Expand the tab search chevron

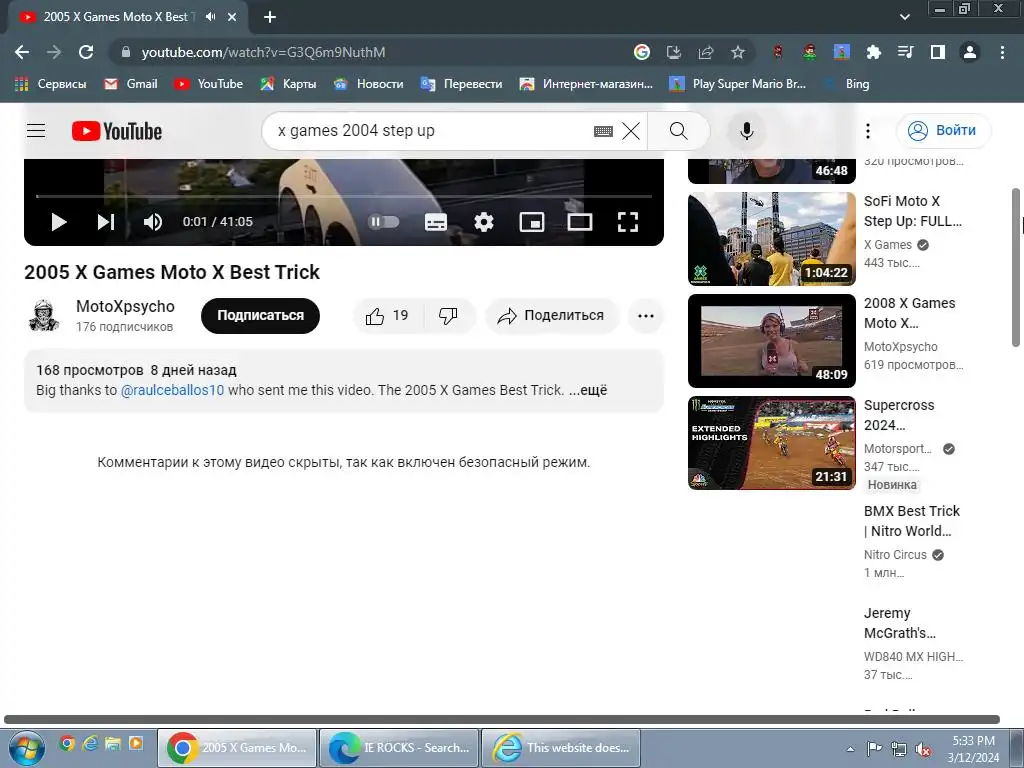[x=904, y=17]
